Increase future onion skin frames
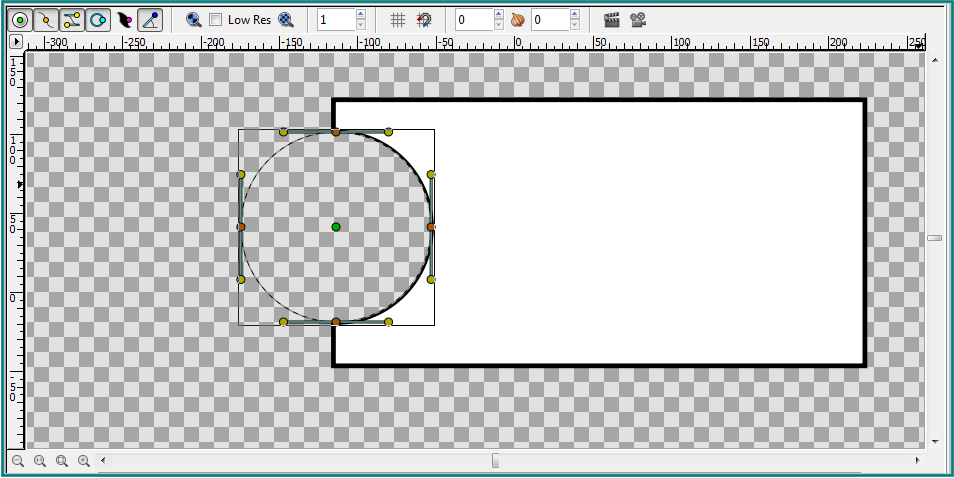 (x=575, y=15)
